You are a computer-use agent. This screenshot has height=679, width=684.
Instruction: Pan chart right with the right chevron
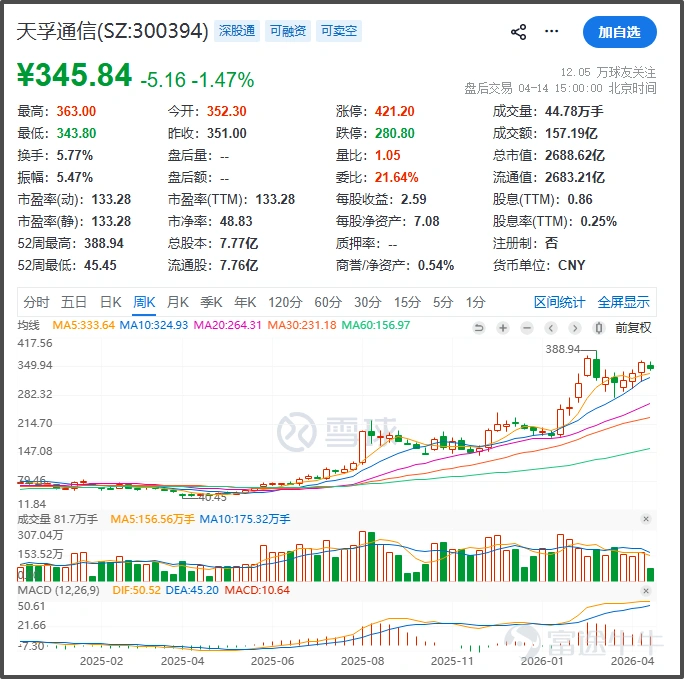[575, 328]
